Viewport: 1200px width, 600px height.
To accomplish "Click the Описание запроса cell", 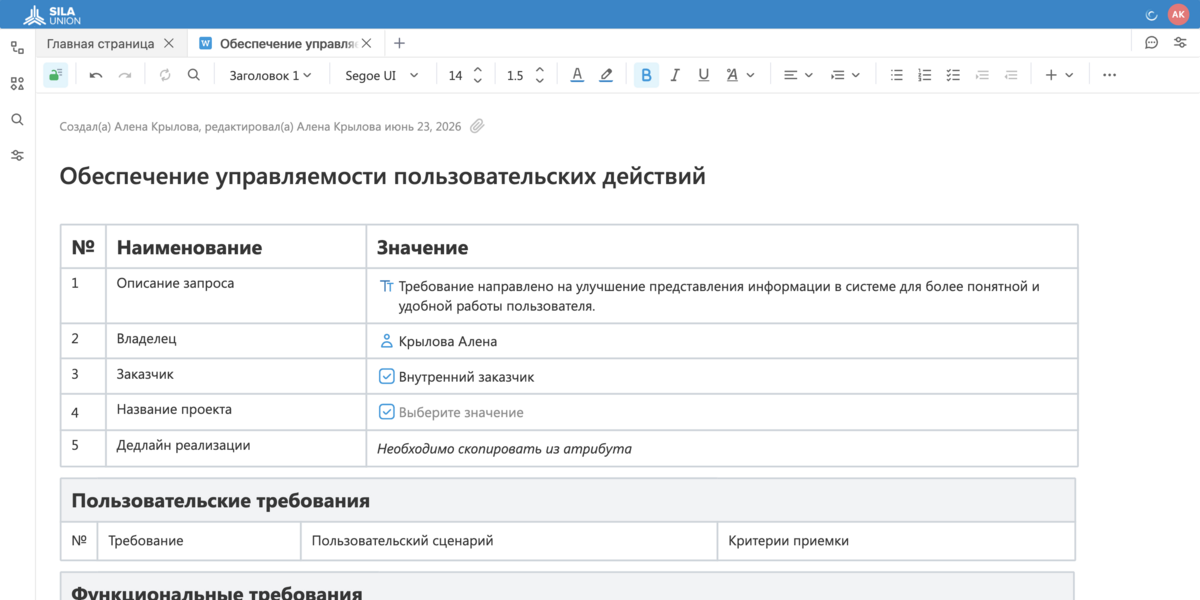I will (236, 296).
